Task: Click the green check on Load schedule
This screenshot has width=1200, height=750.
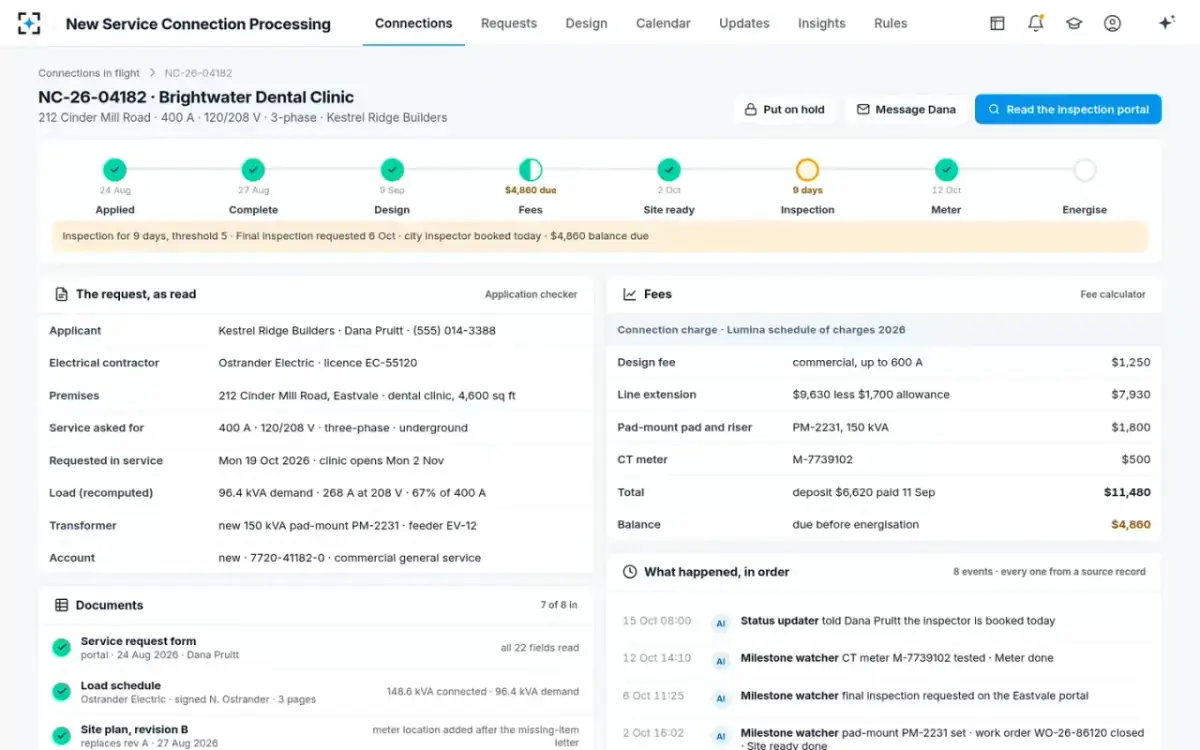Action: pos(61,692)
